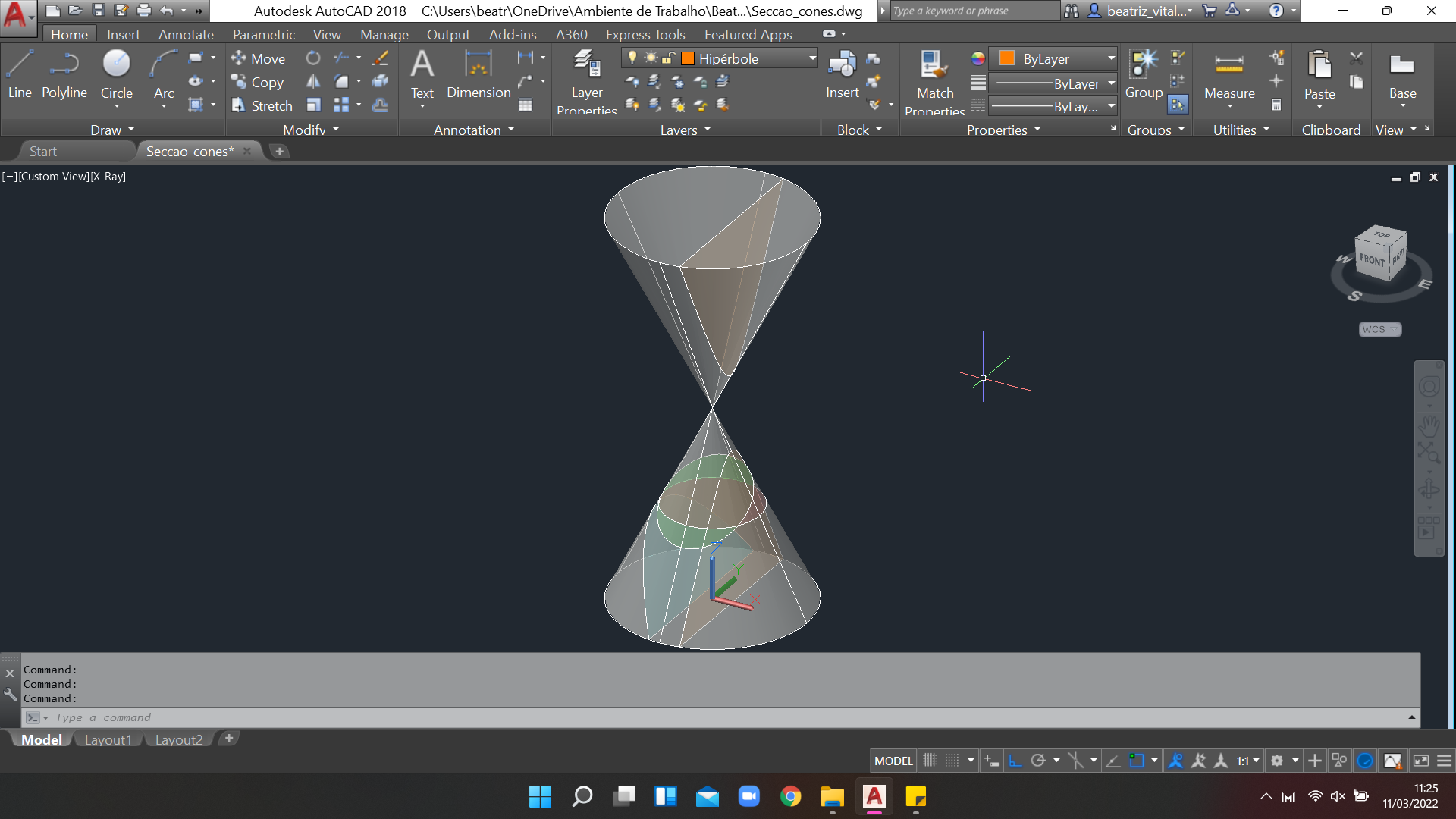1456x819 pixels.
Task: Add a new layout tab with plus
Action: click(x=229, y=738)
